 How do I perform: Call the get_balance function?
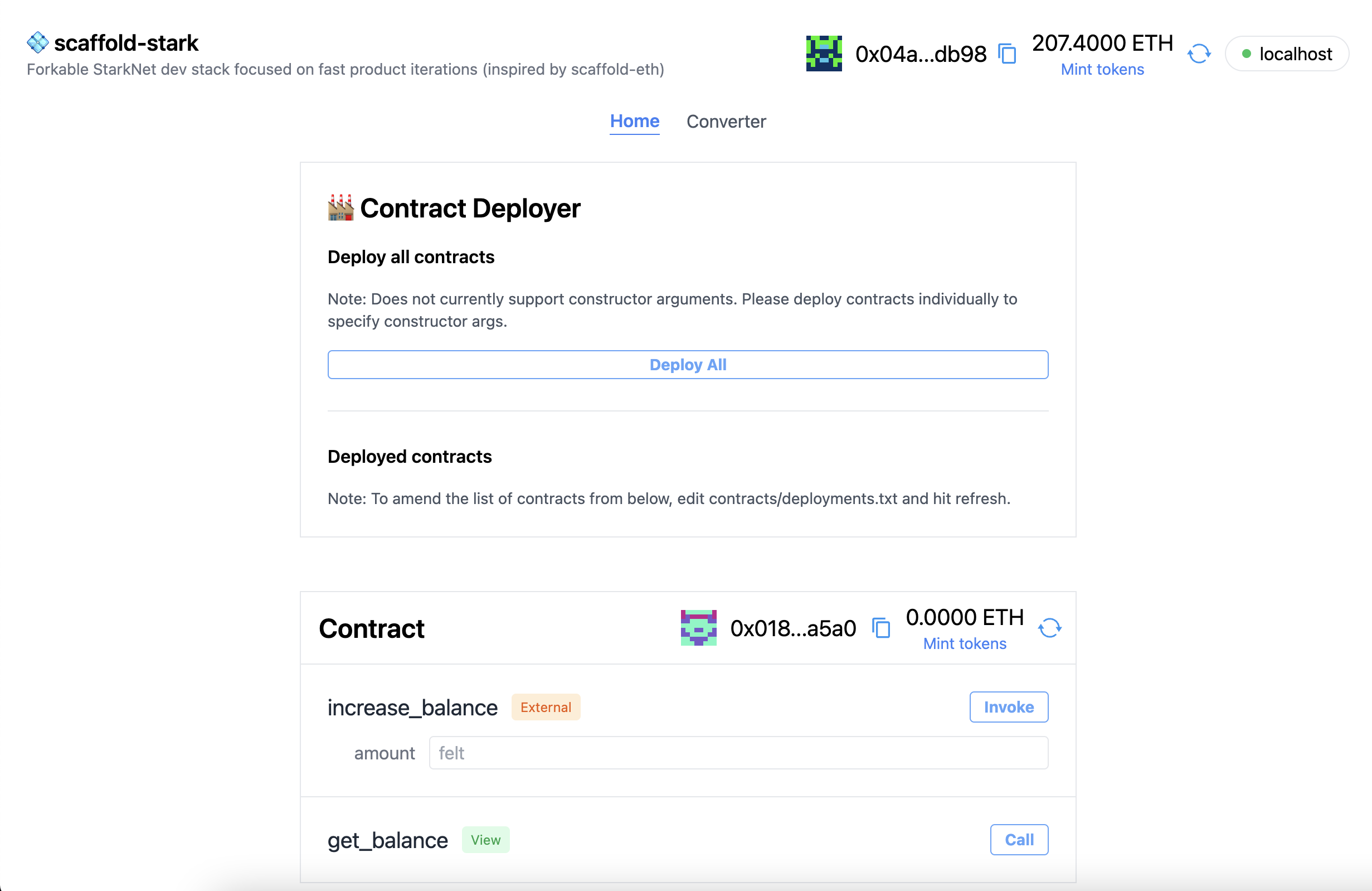pos(1019,840)
